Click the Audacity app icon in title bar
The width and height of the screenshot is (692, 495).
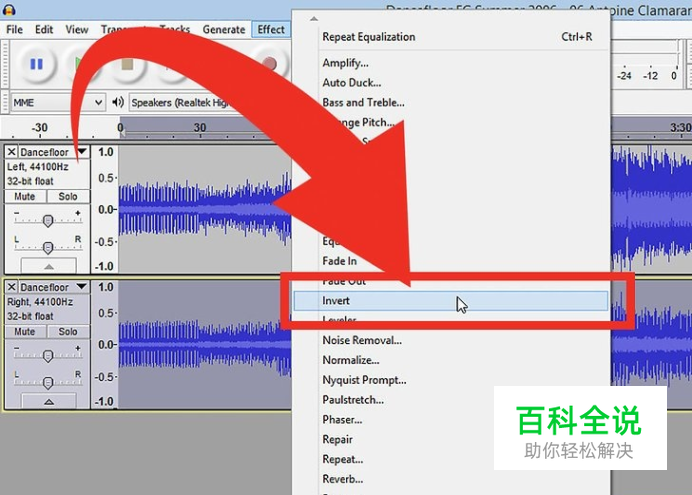click(9, 9)
